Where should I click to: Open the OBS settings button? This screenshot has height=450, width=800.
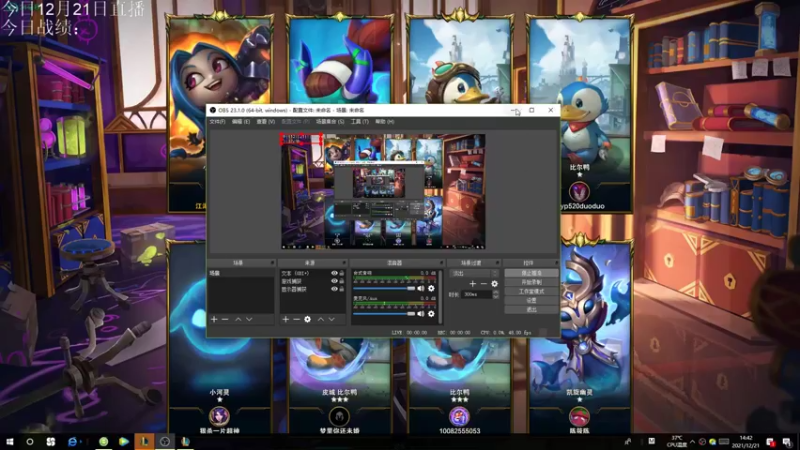531,301
